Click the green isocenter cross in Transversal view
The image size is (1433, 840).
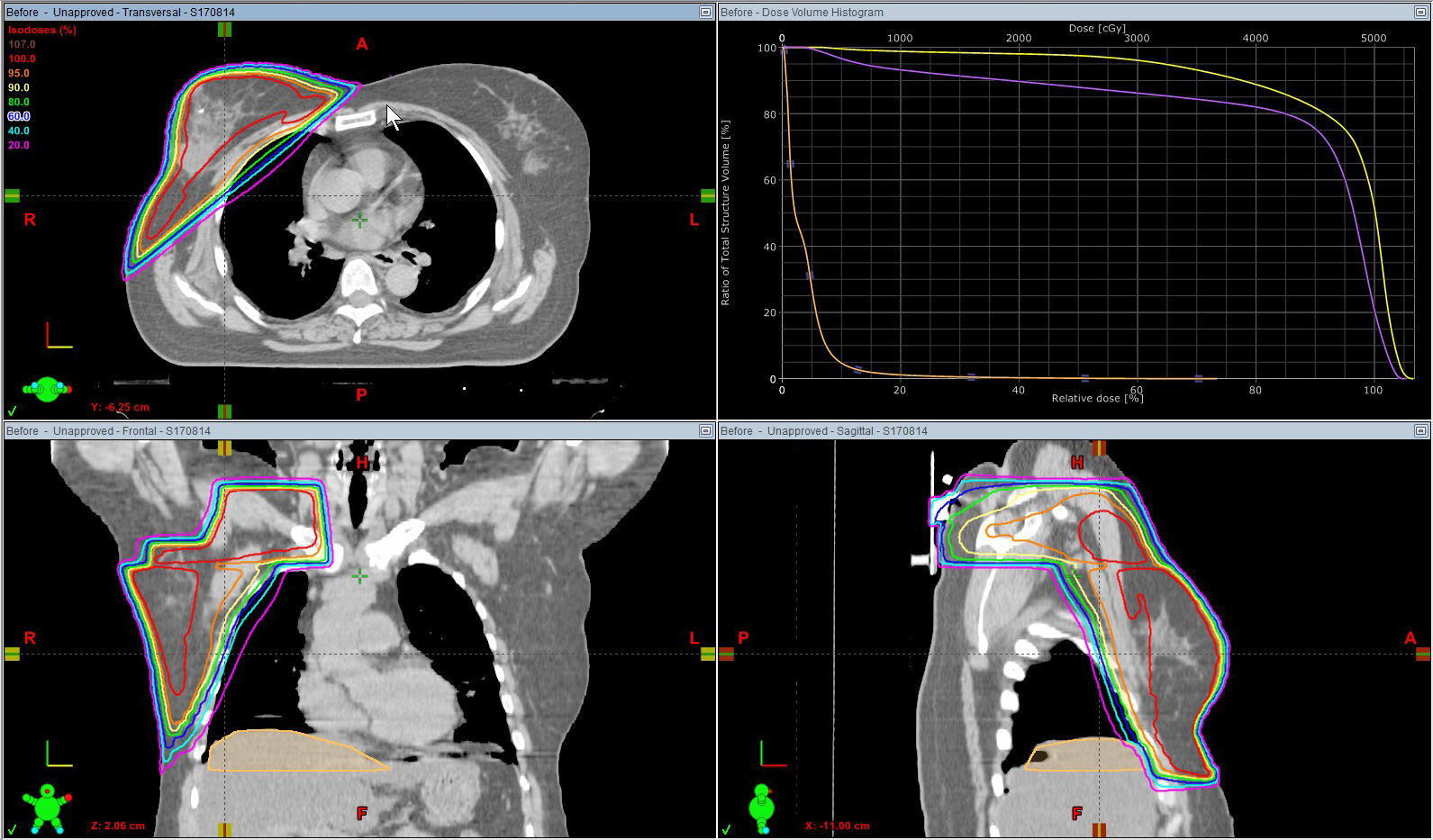pyautogui.click(x=359, y=220)
